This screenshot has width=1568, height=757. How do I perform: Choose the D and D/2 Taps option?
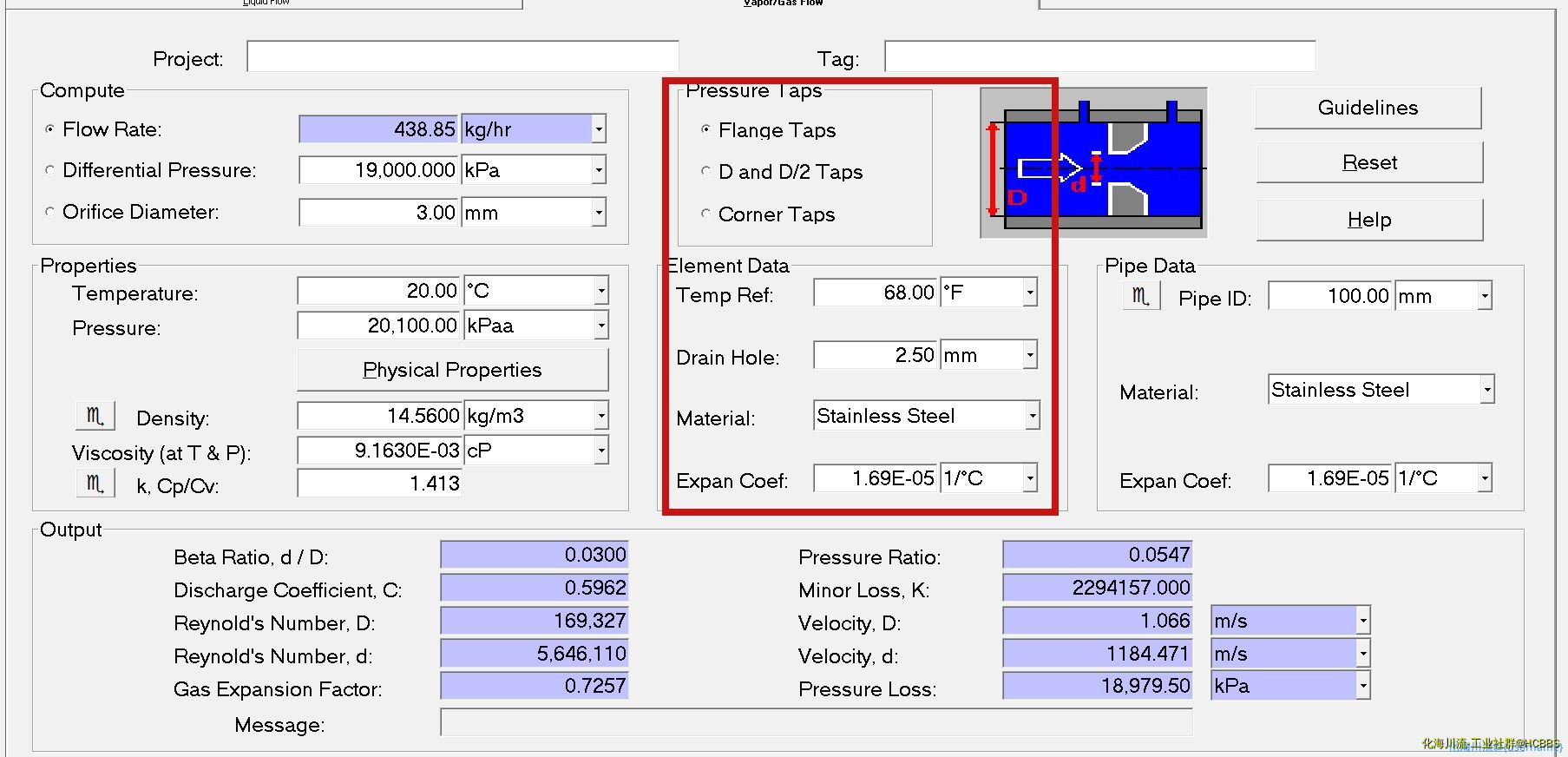tap(705, 171)
